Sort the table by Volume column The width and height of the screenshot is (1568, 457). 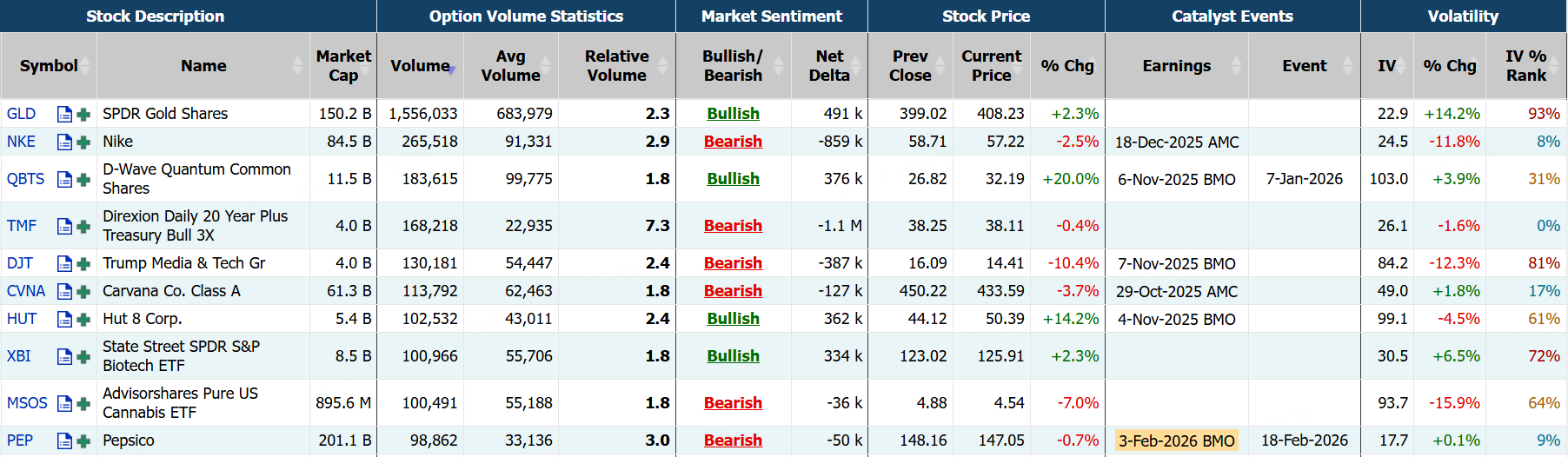420,66
